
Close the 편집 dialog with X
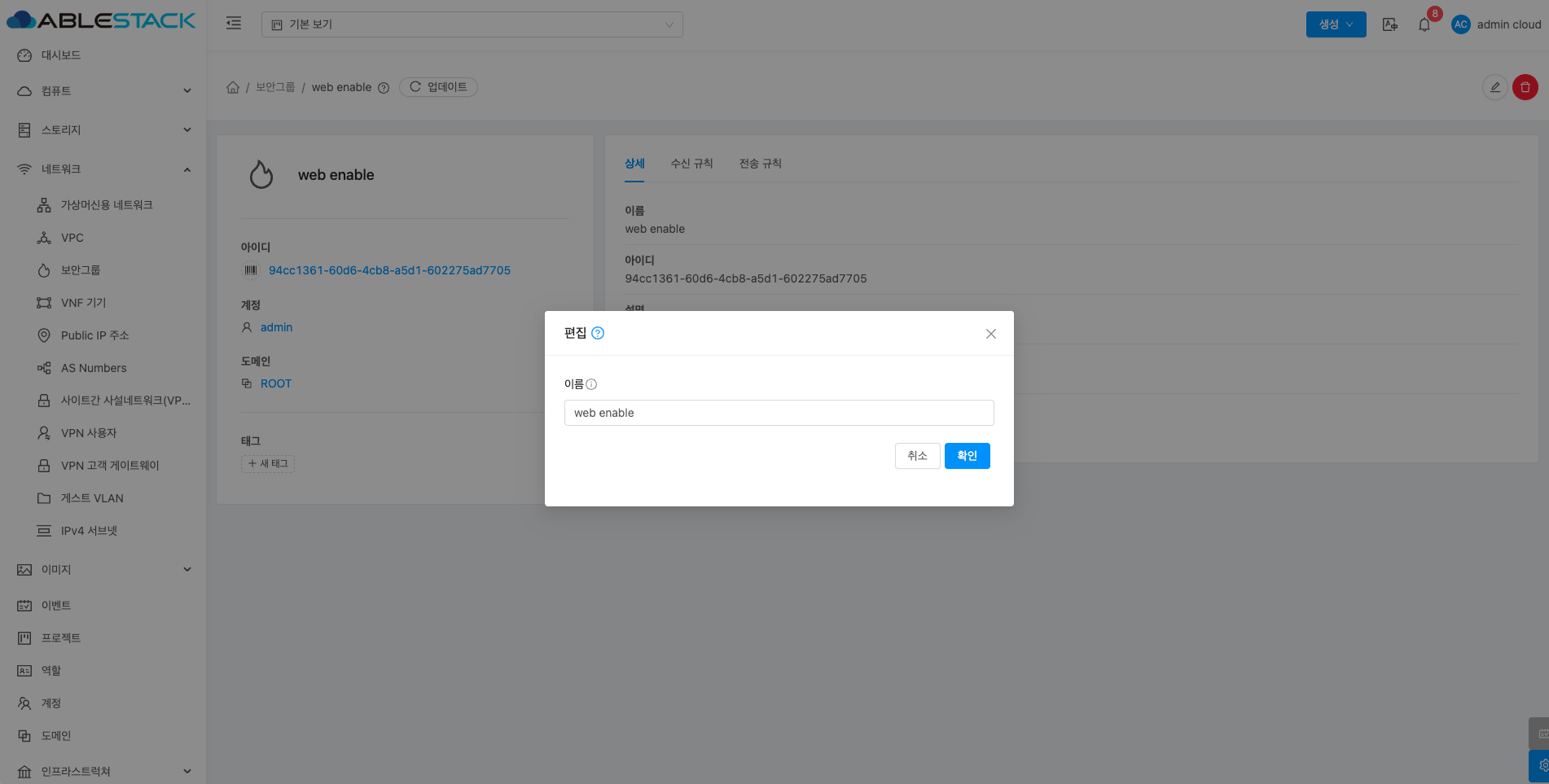pyautogui.click(x=991, y=334)
